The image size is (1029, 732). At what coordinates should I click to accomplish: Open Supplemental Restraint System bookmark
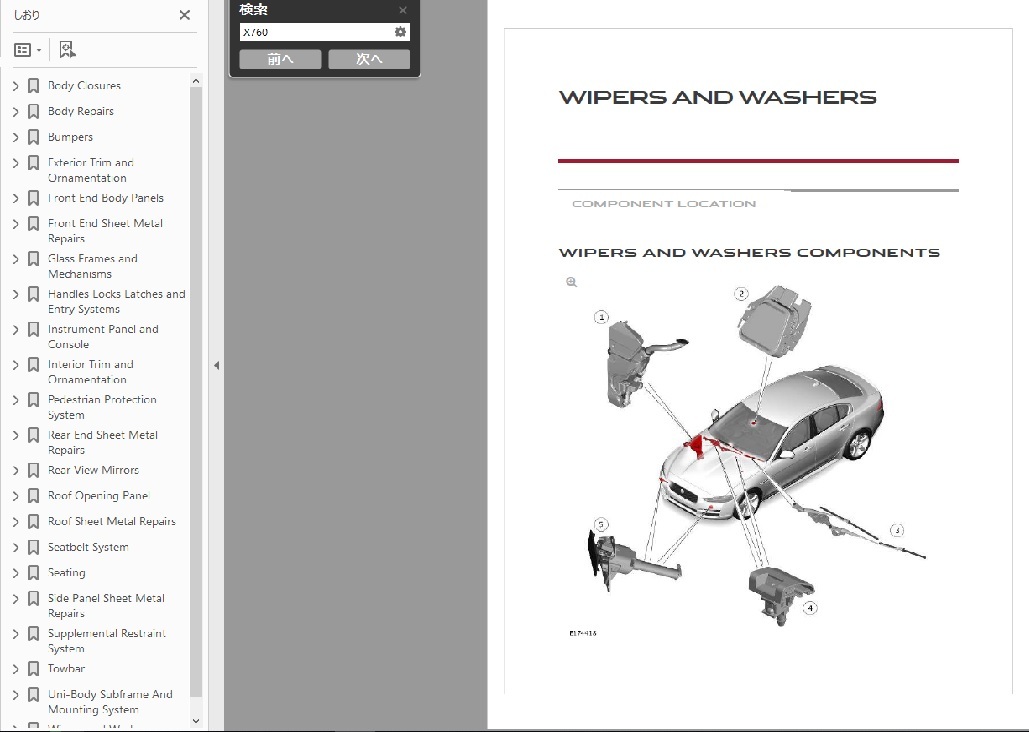pos(106,641)
